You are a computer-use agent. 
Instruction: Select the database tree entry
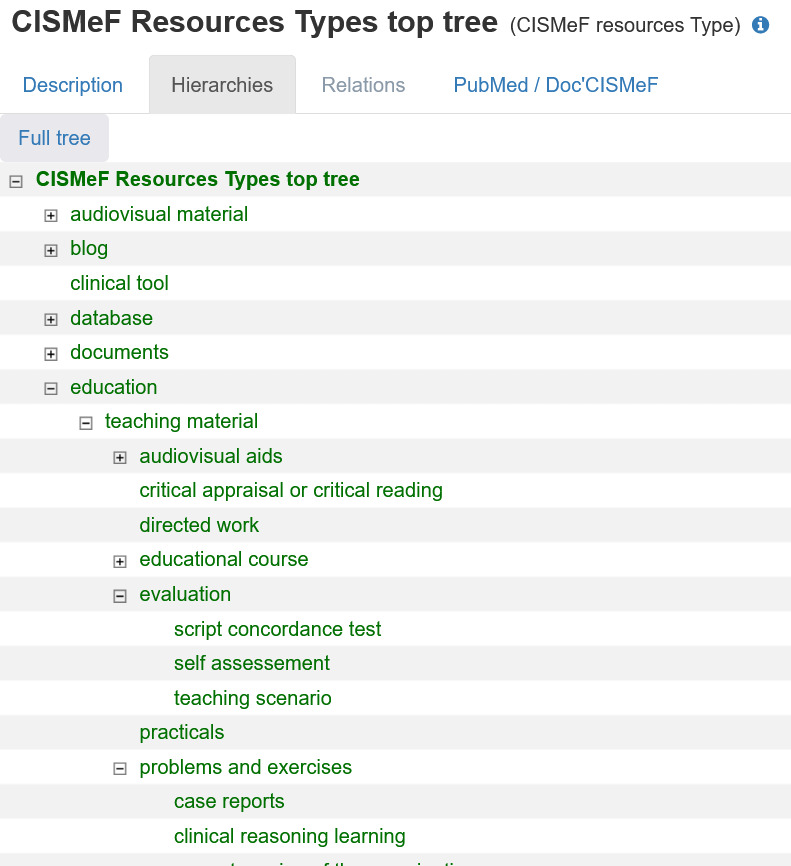(x=112, y=318)
